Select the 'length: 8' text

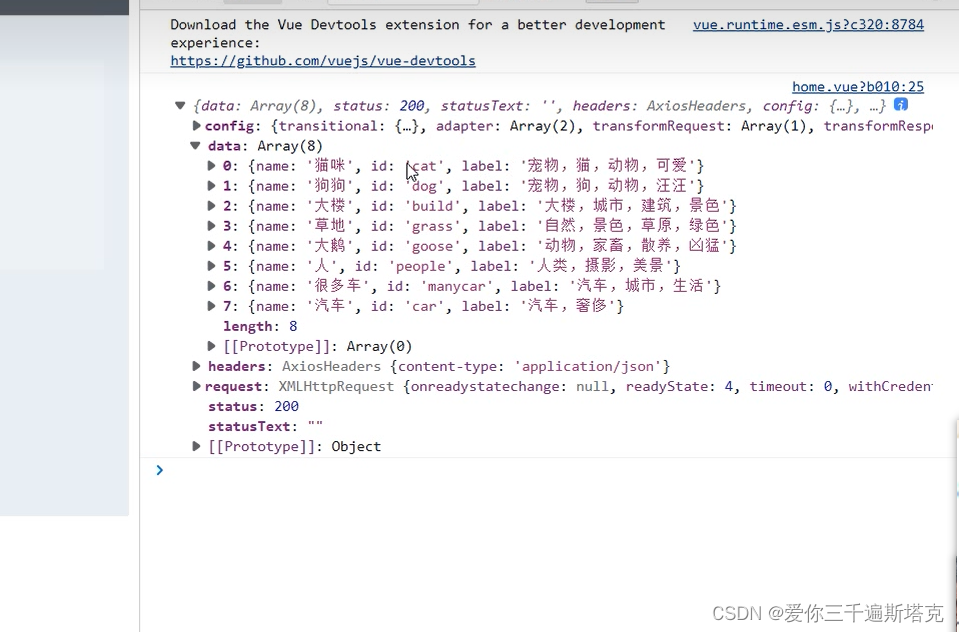pyautogui.click(x=260, y=326)
